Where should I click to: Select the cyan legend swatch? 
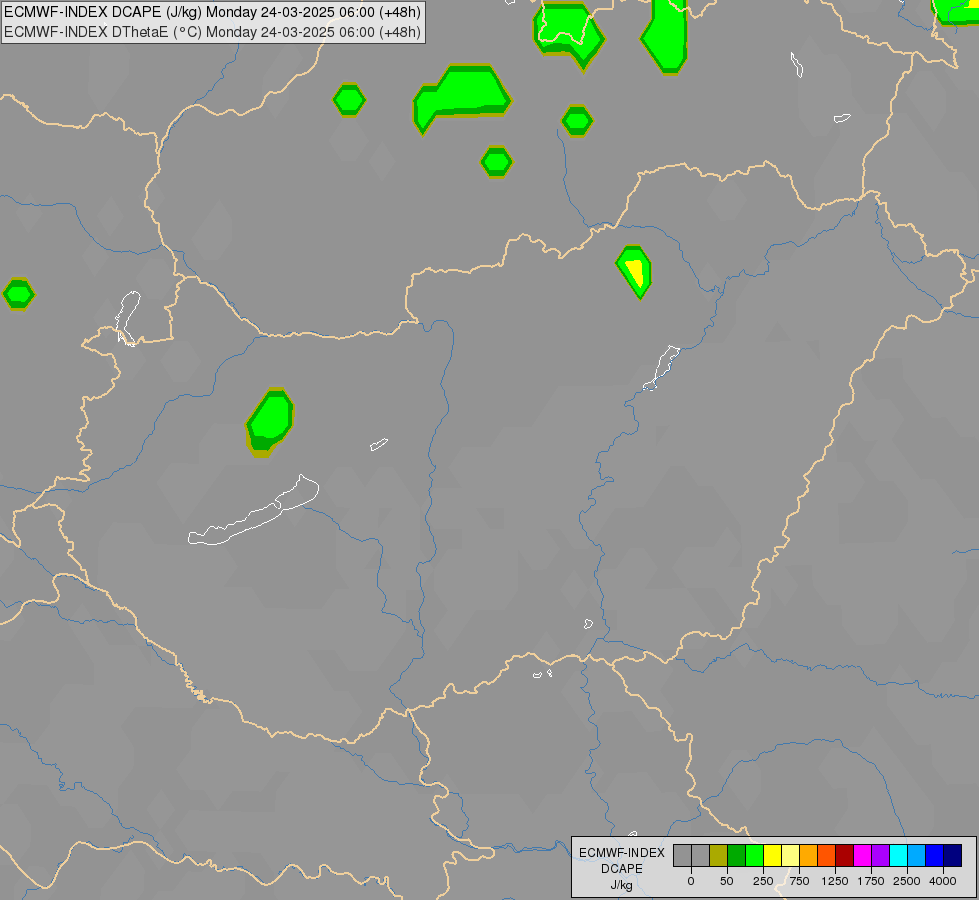[x=899, y=856]
